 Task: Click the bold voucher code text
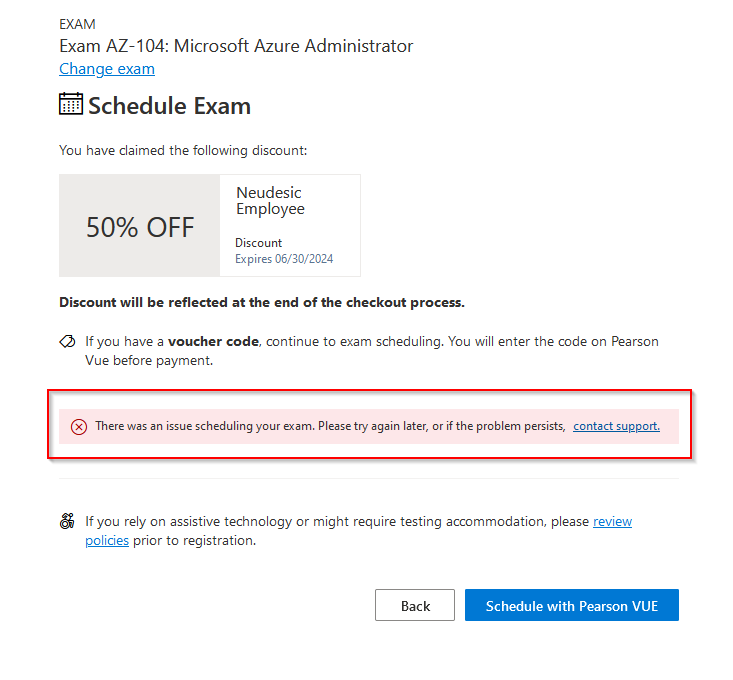coord(213,342)
